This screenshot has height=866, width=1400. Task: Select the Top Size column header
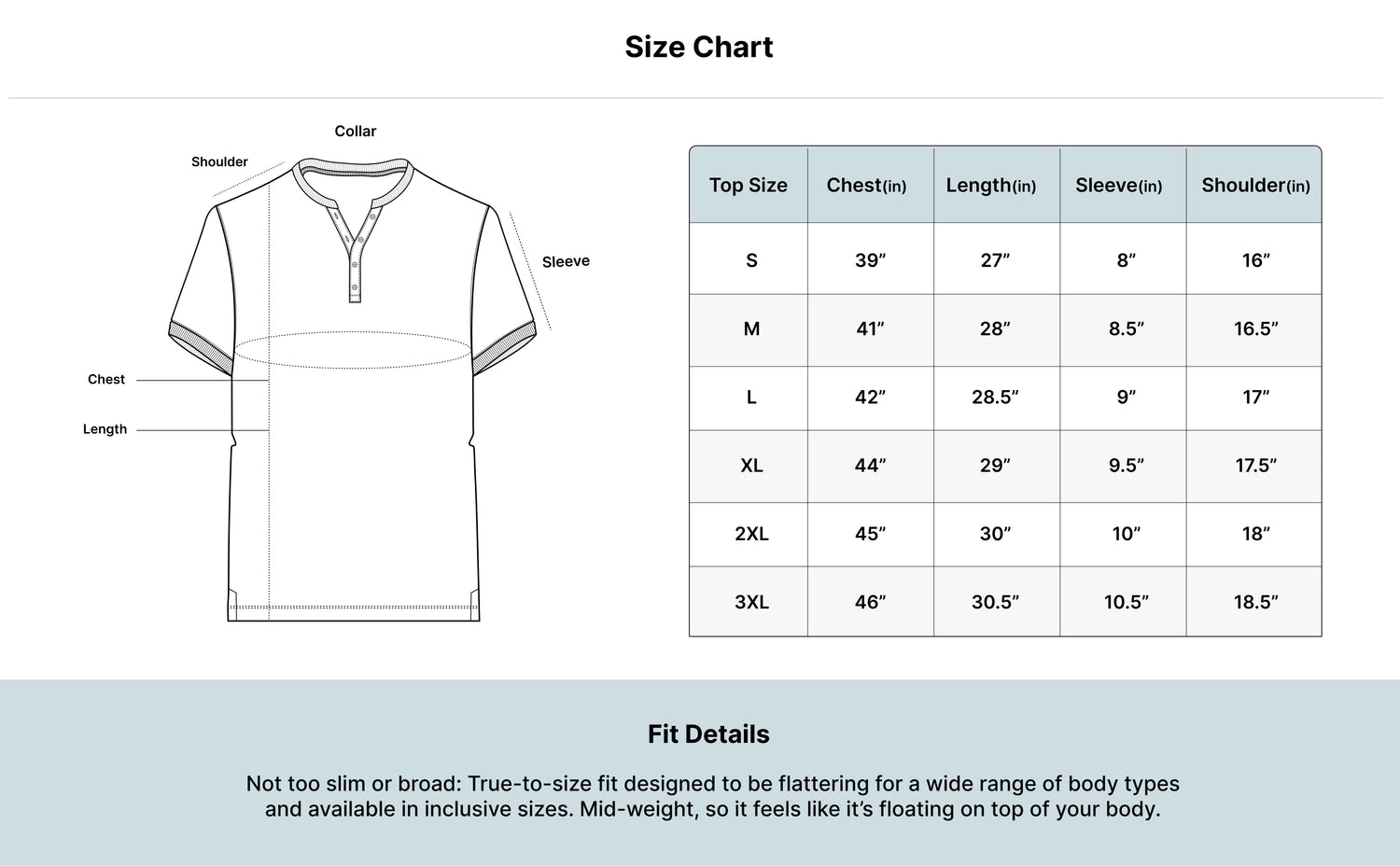coord(749,185)
